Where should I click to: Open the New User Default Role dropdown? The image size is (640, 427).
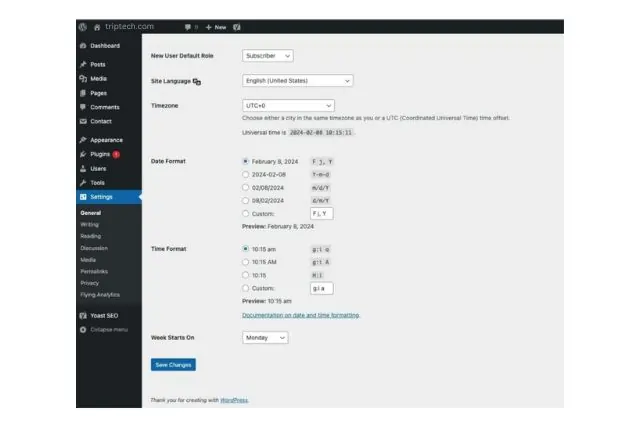[268, 56]
